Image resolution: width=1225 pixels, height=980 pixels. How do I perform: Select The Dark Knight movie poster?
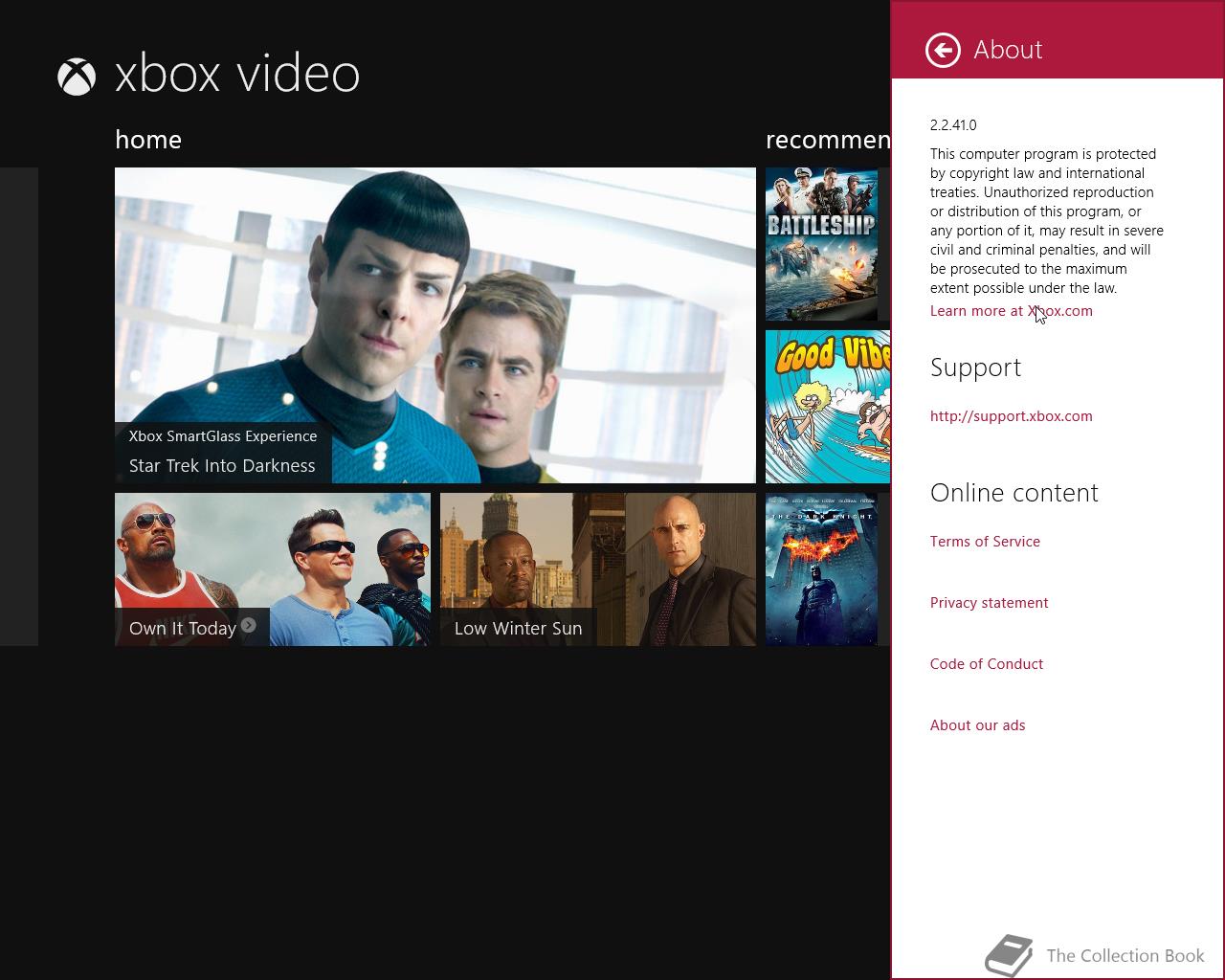822,569
